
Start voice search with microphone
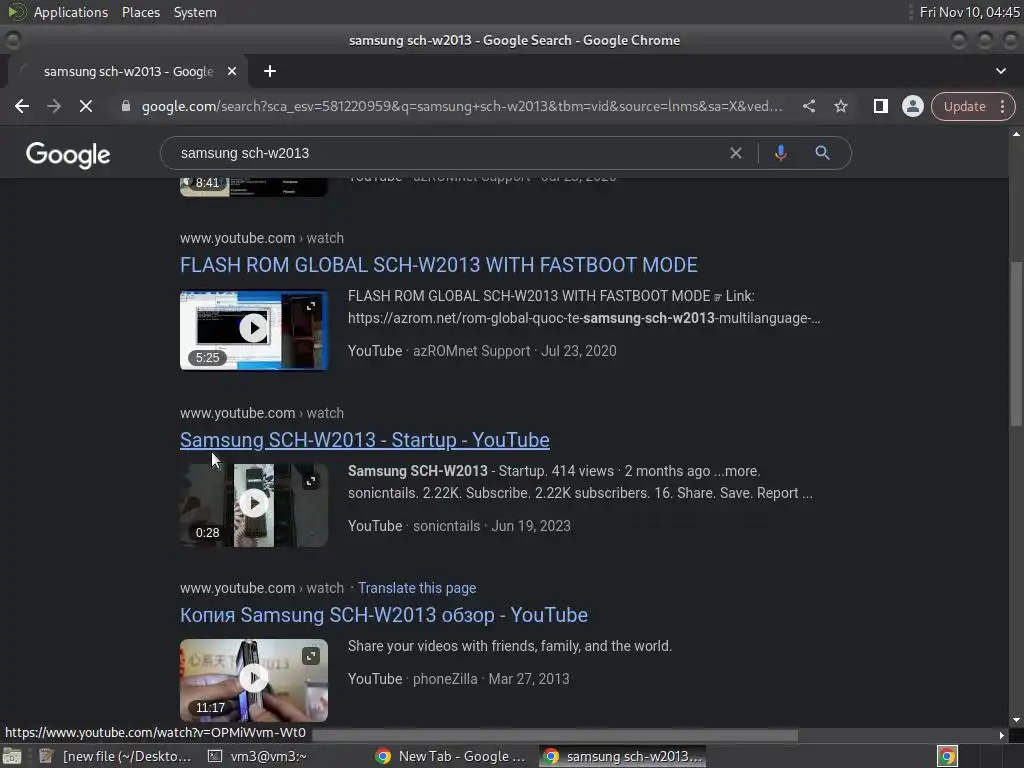click(x=780, y=153)
